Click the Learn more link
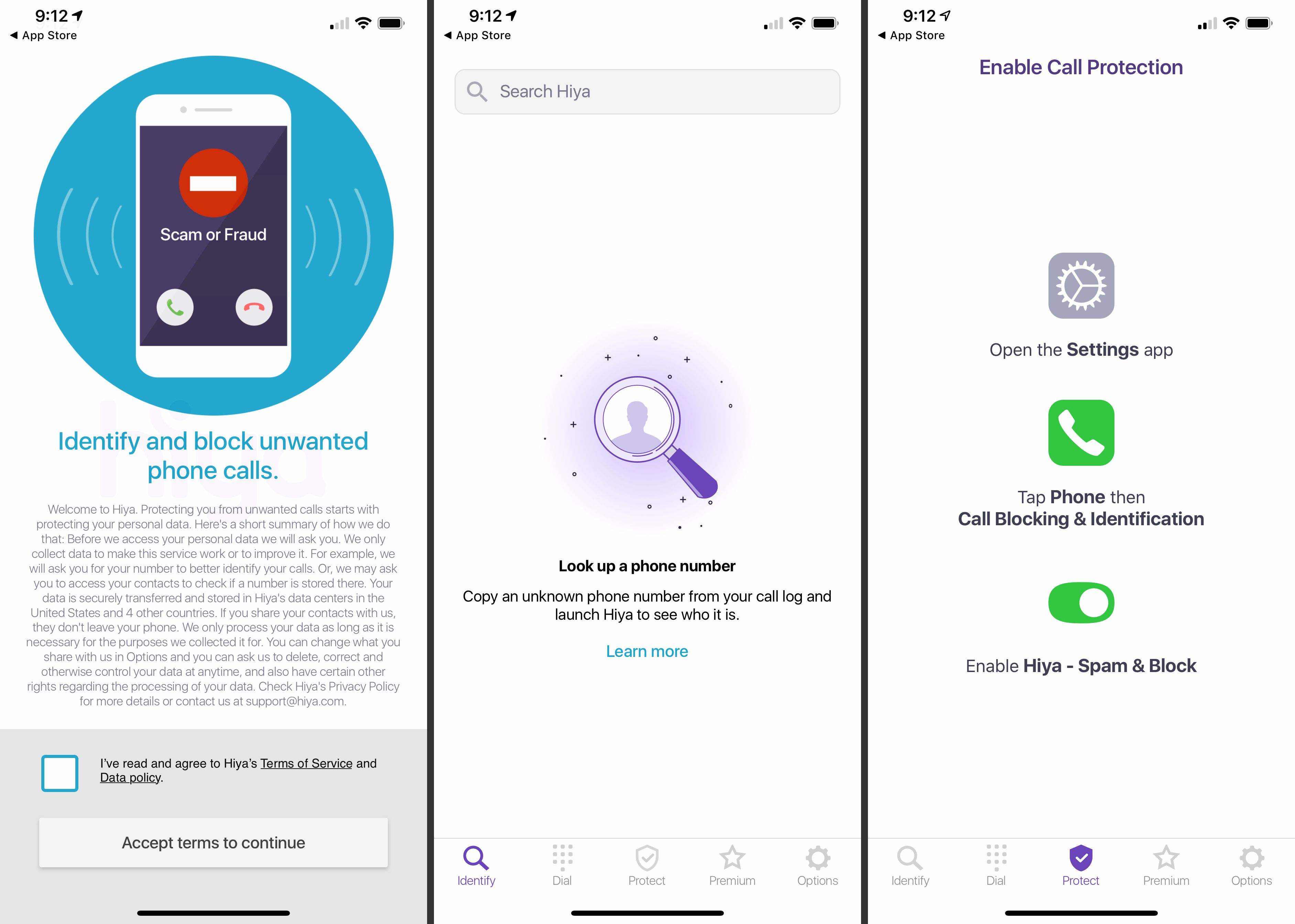Viewport: 1295px width, 924px height. coord(647,651)
